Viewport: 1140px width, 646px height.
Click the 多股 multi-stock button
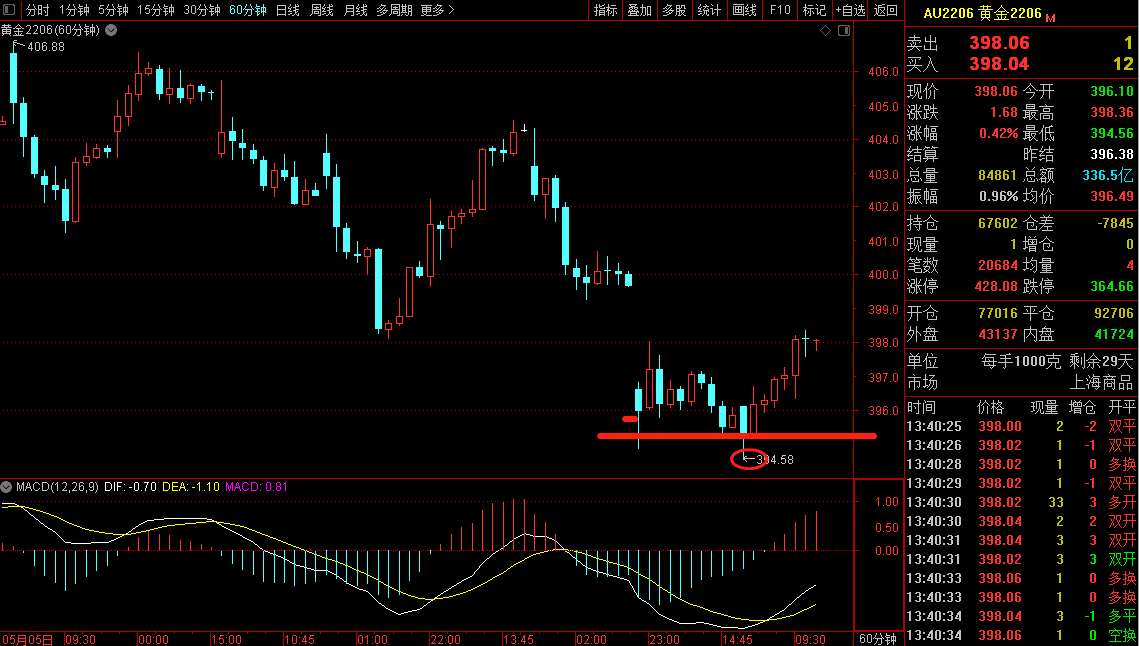coord(674,10)
